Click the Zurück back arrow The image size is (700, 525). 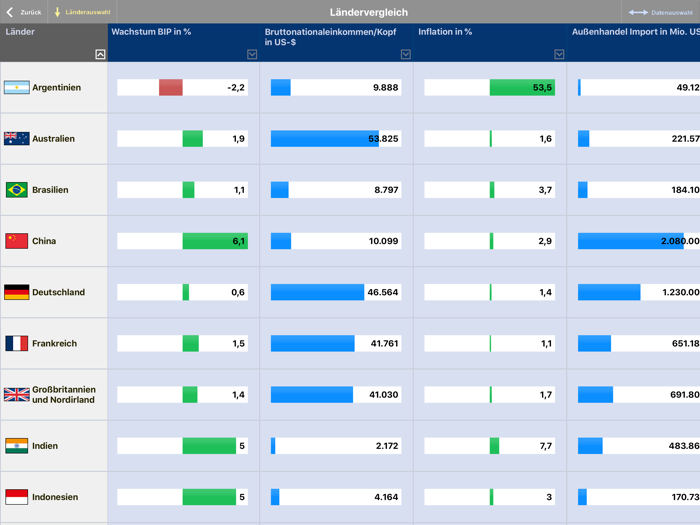click(x=11, y=12)
